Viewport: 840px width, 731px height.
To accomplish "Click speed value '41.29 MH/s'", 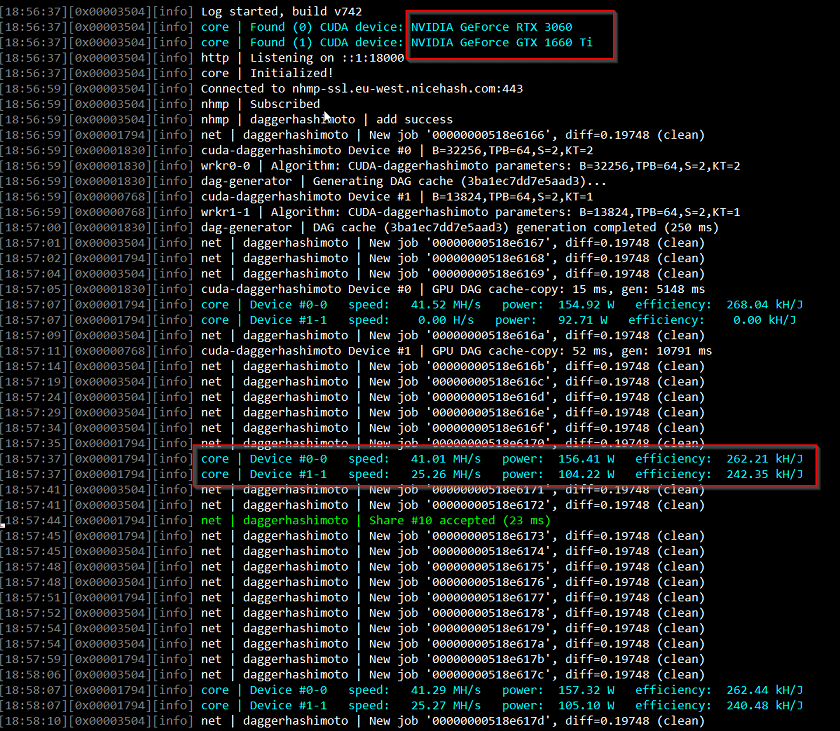I will (x=446, y=690).
